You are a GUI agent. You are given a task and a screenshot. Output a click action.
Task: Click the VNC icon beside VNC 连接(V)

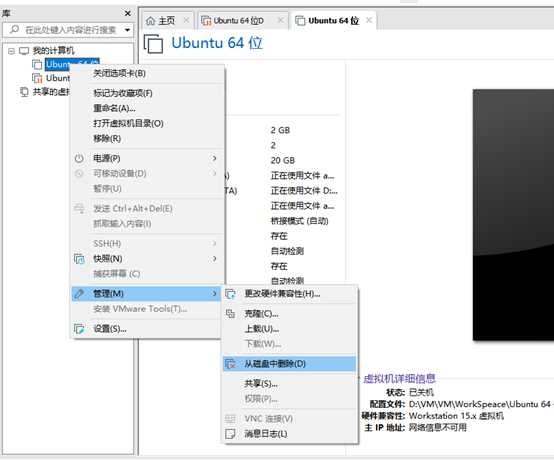(230, 419)
